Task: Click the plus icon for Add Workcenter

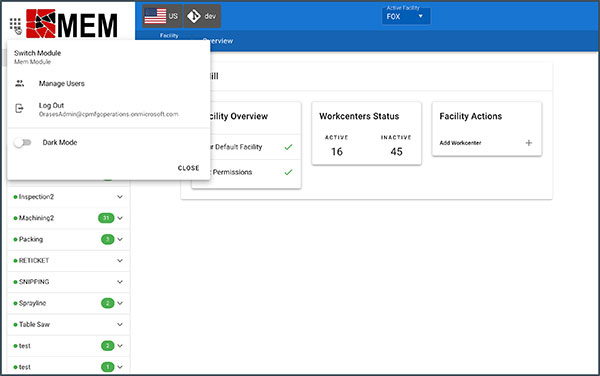Action: [528, 143]
